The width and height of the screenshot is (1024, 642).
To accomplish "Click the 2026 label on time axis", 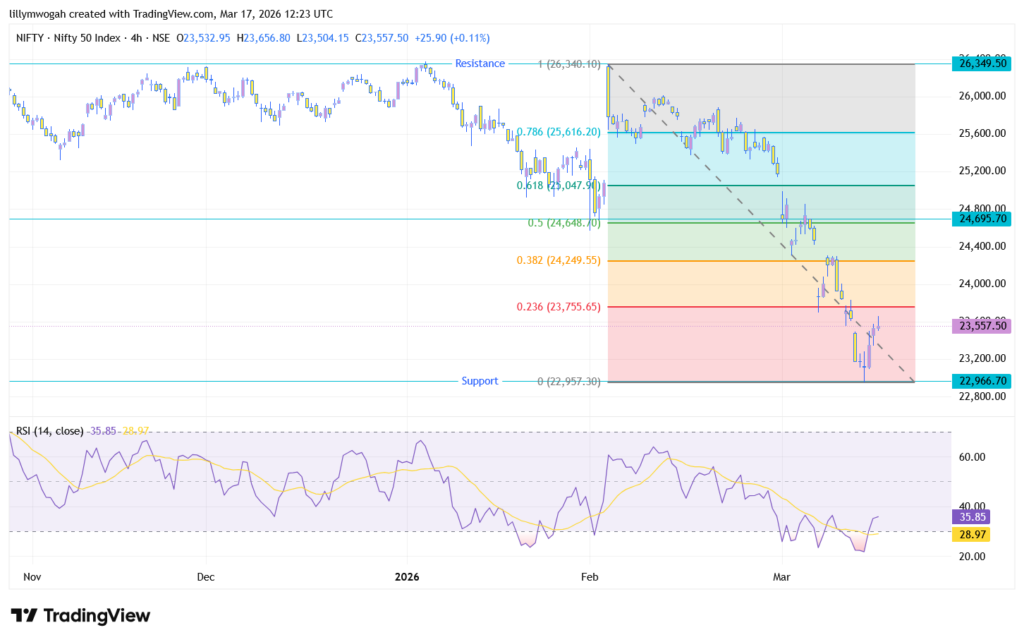I will [406, 577].
